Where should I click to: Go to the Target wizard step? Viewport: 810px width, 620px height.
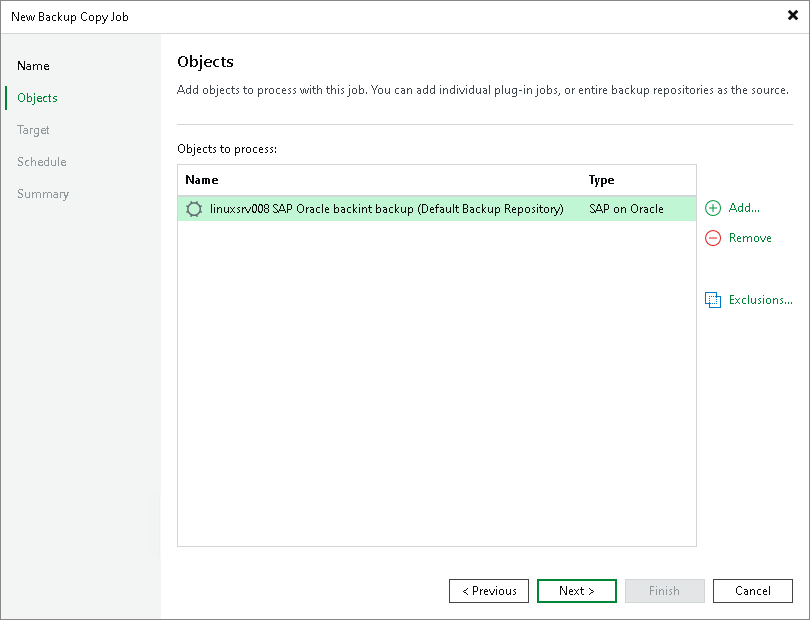[33, 129]
